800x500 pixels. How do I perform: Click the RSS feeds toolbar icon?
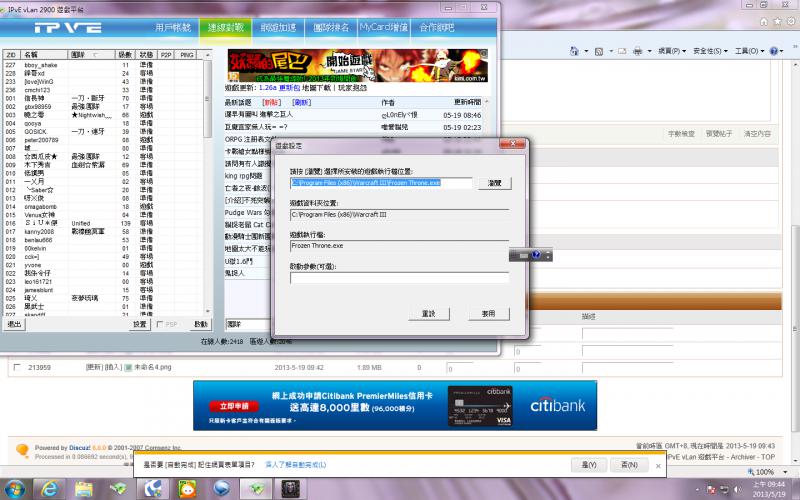pyautogui.click(x=599, y=51)
